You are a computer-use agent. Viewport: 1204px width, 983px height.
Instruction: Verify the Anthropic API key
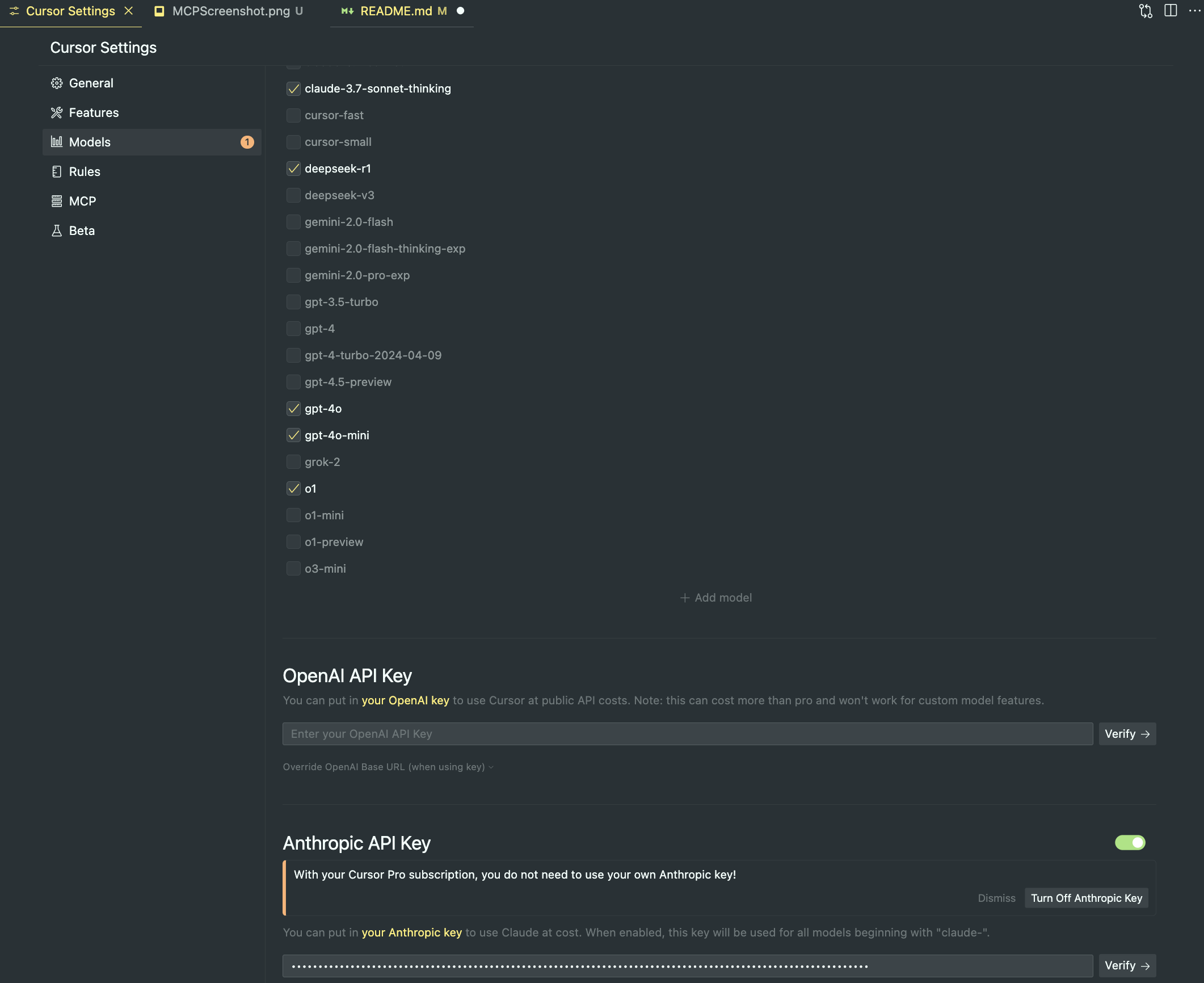pyautogui.click(x=1127, y=965)
